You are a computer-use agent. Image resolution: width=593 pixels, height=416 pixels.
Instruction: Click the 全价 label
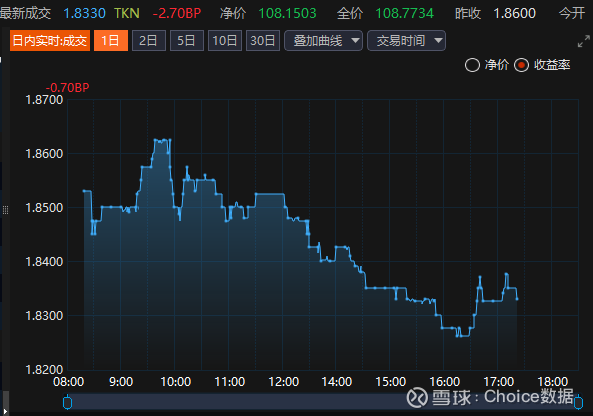pos(350,14)
